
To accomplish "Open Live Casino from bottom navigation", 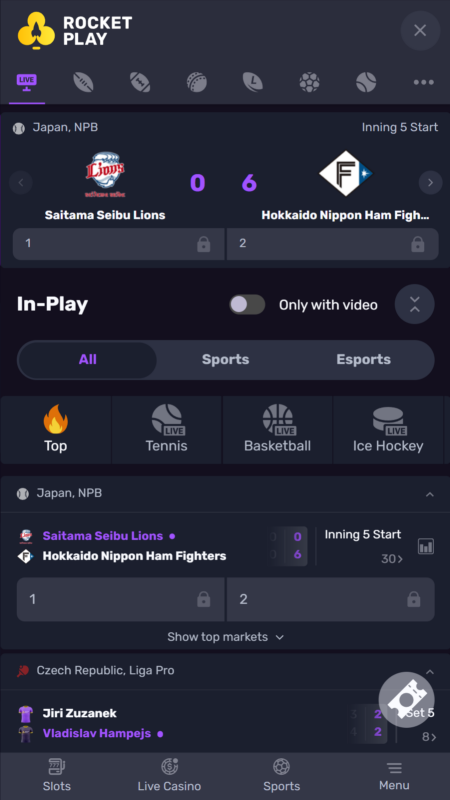I will click(169, 775).
